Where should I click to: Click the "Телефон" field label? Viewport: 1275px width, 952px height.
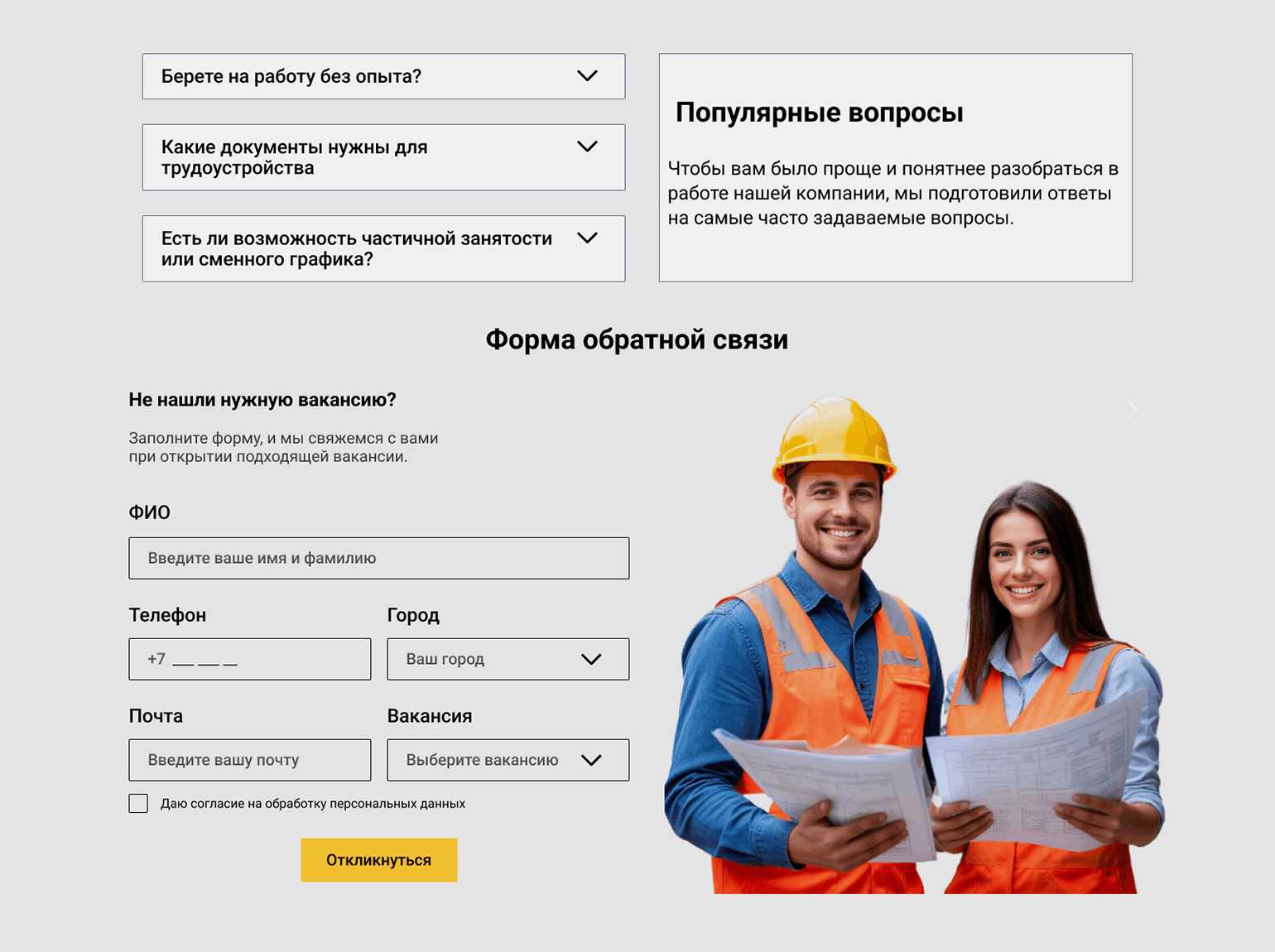[167, 615]
